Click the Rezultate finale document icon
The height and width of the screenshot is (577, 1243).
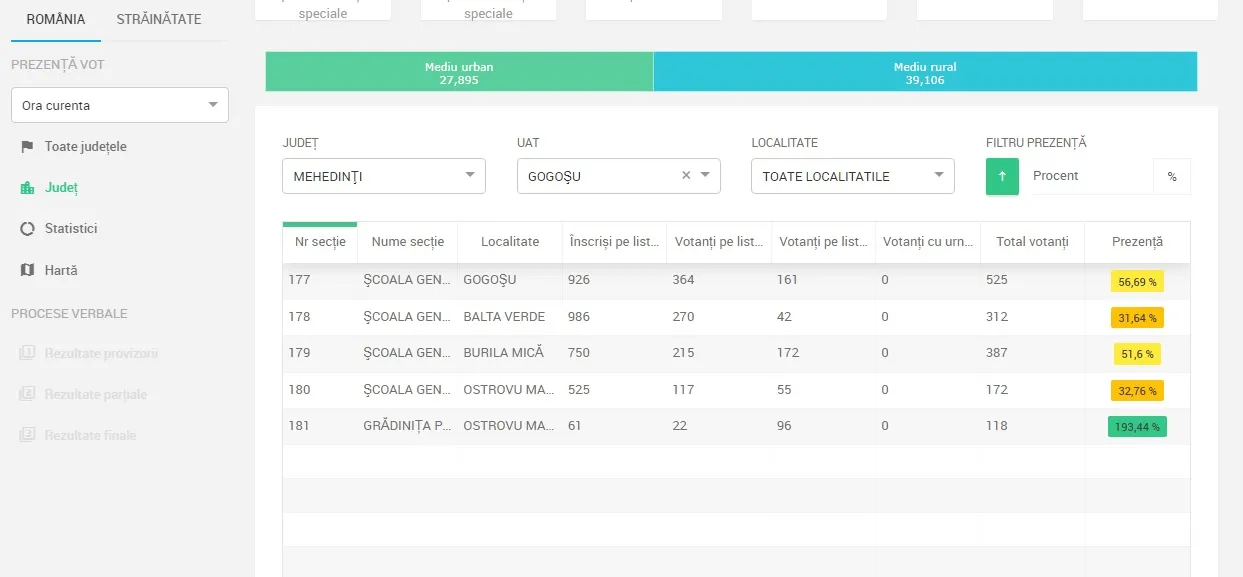(x=27, y=435)
